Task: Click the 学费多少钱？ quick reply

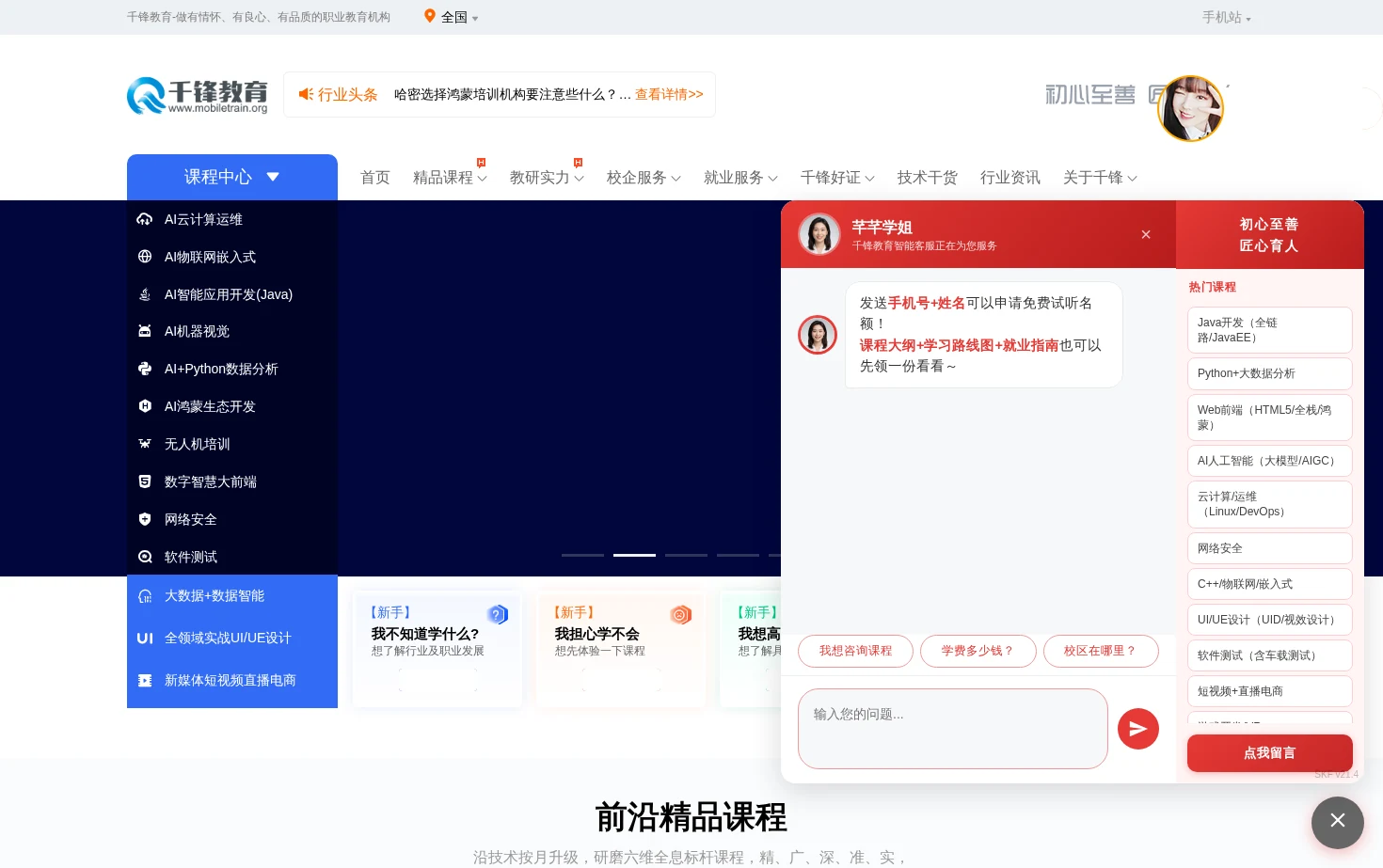Action: (978, 651)
